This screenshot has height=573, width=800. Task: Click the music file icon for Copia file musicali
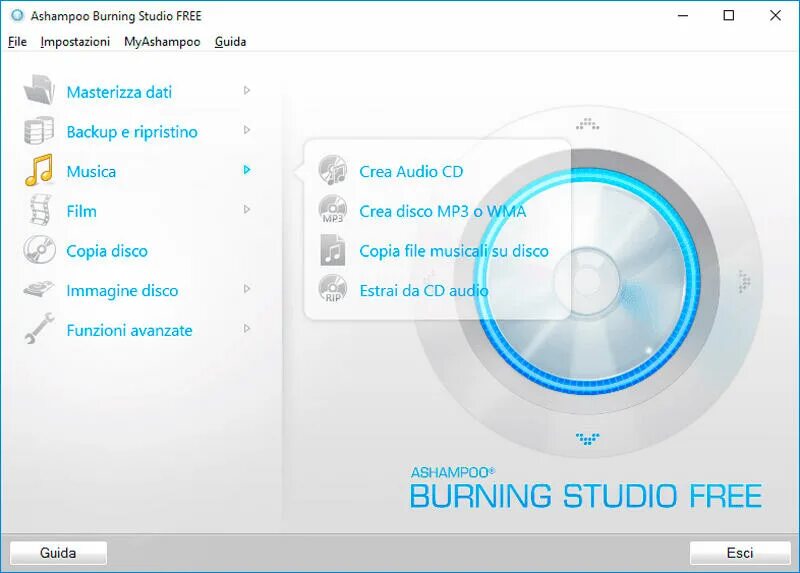[x=333, y=250]
